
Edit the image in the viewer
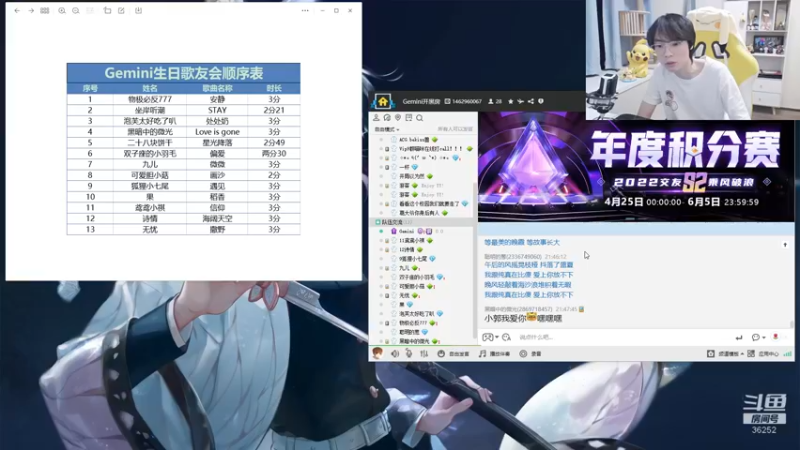click(x=121, y=11)
